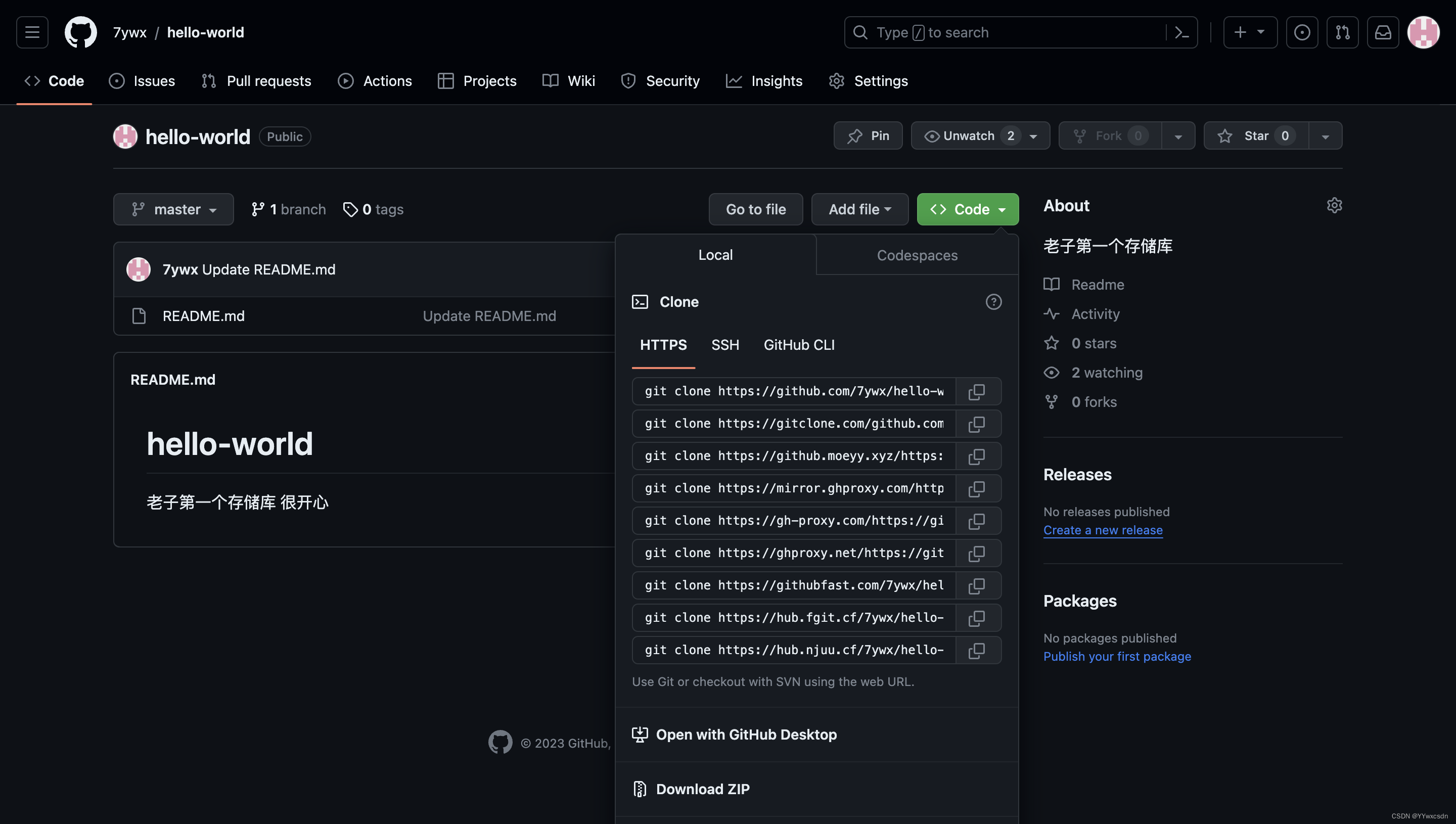
Task: Copy the hub.fgit.cf clone command
Action: click(x=977, y=618)
